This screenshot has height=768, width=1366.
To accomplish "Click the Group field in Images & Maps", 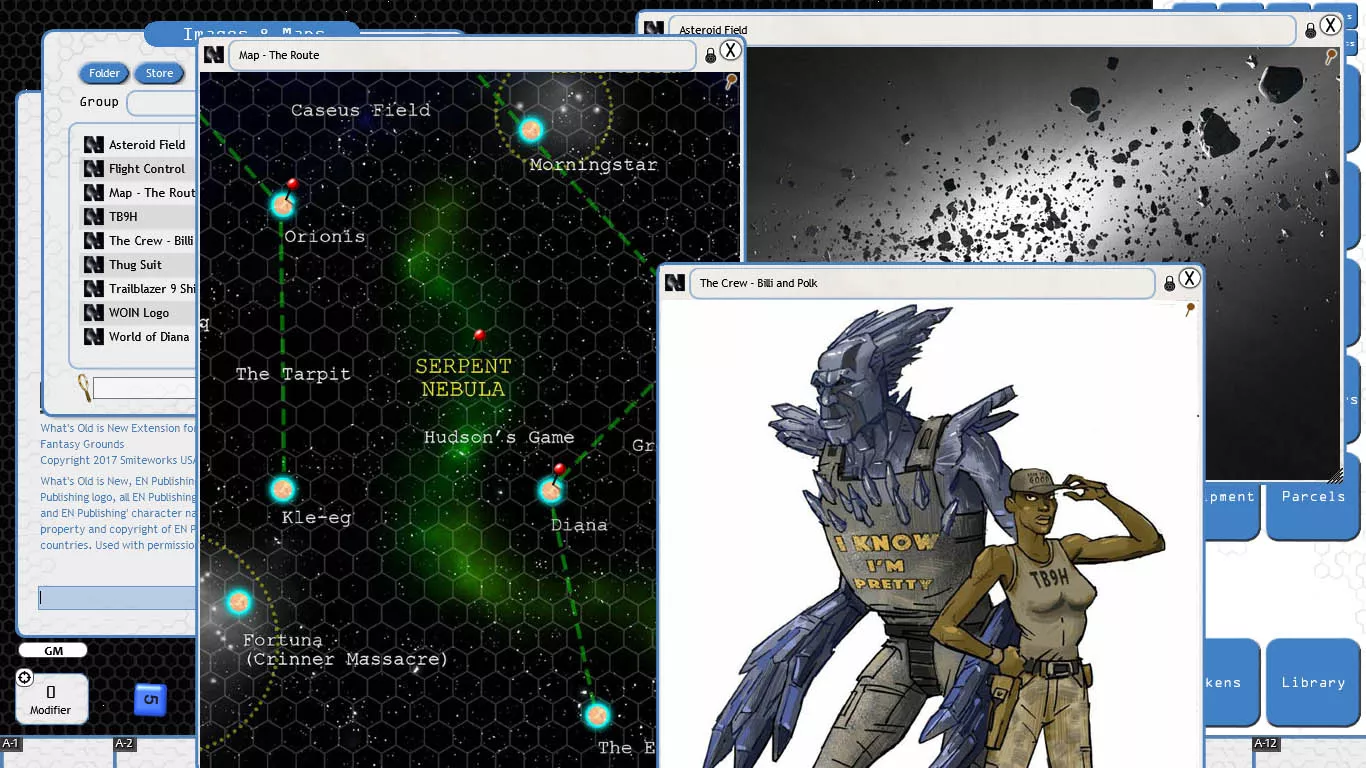I will 162,103.
